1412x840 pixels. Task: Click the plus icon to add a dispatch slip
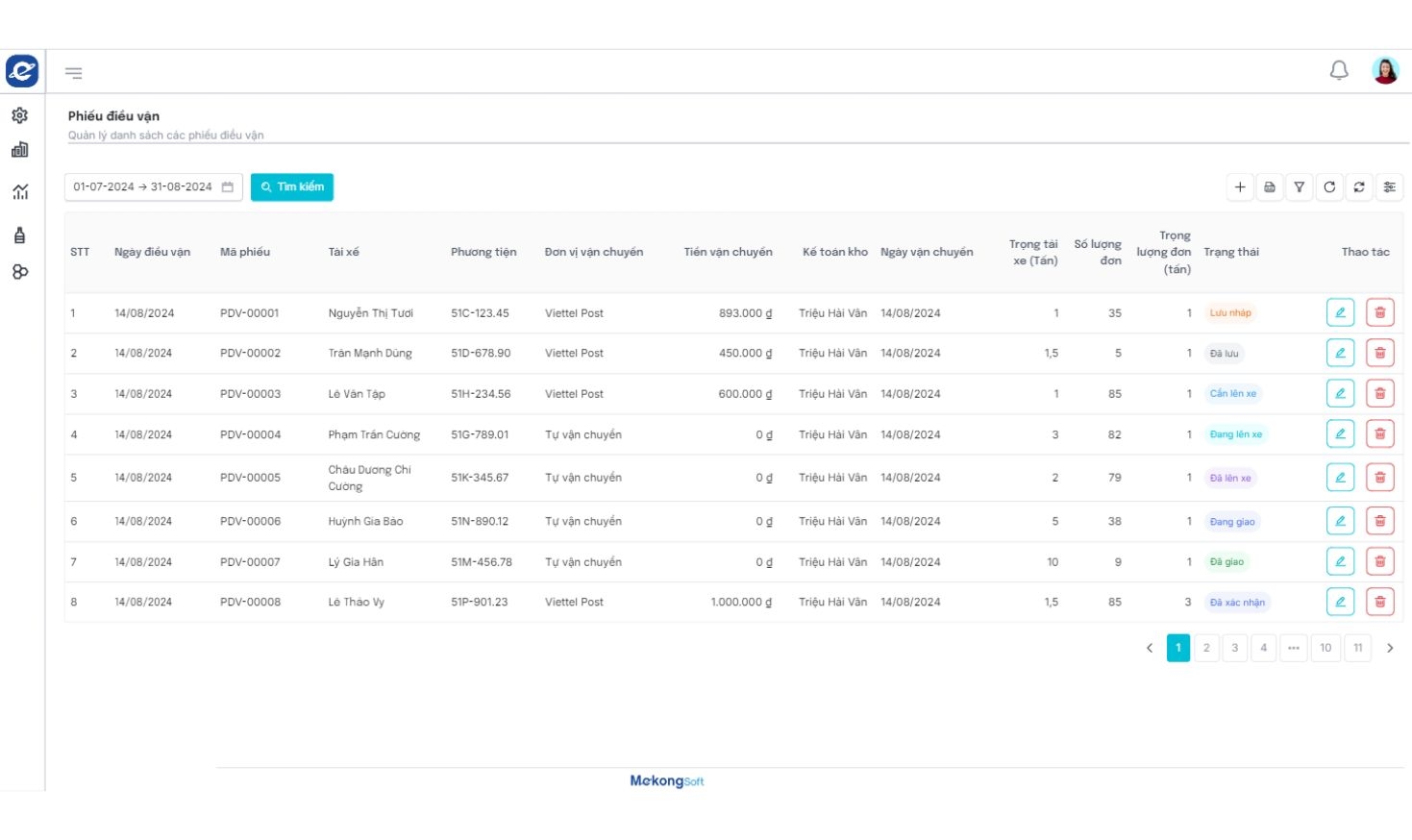[x=1240, y=187]
